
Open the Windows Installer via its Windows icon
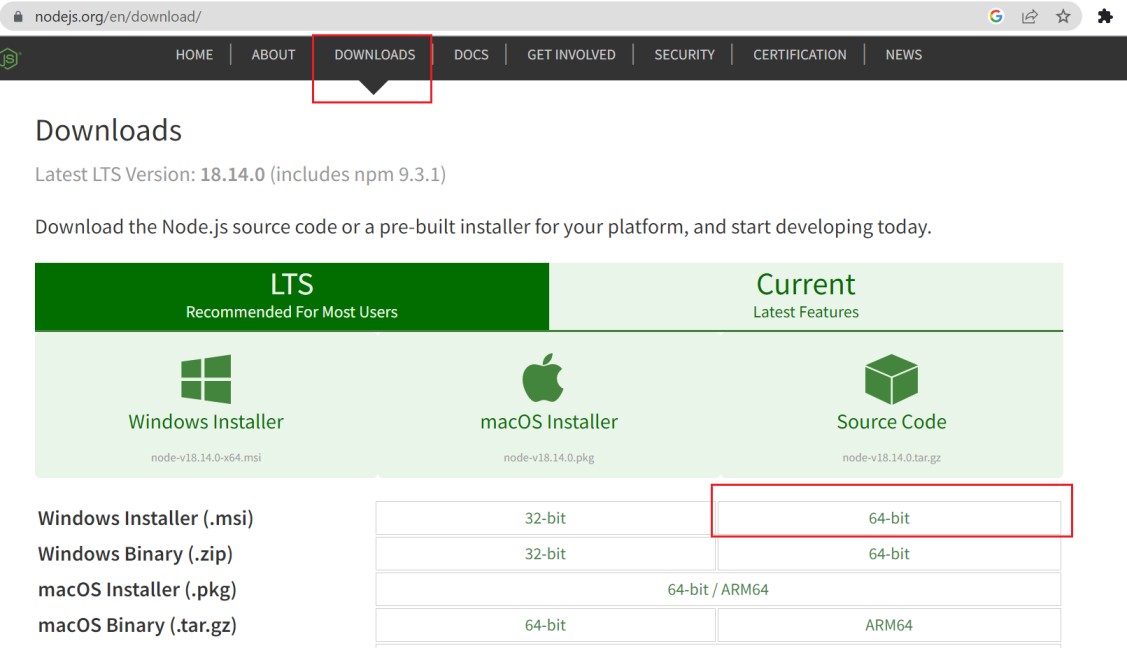pos(207,380)
